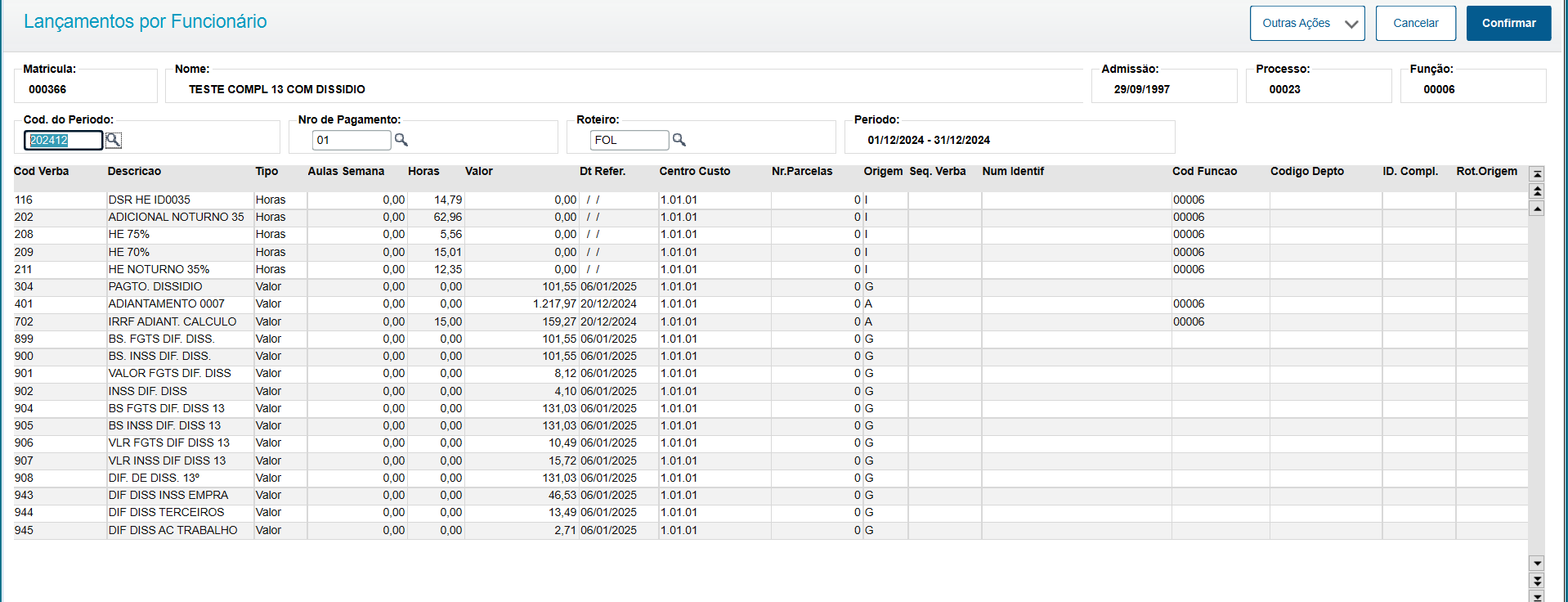Click the Centro Custo column header
1568x602 pixels.
(694, 172)
